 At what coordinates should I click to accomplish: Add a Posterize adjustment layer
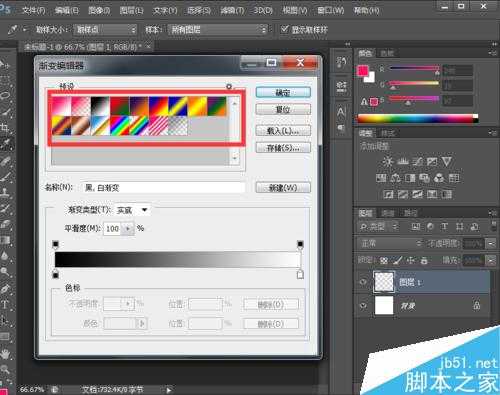coord(403,194)
